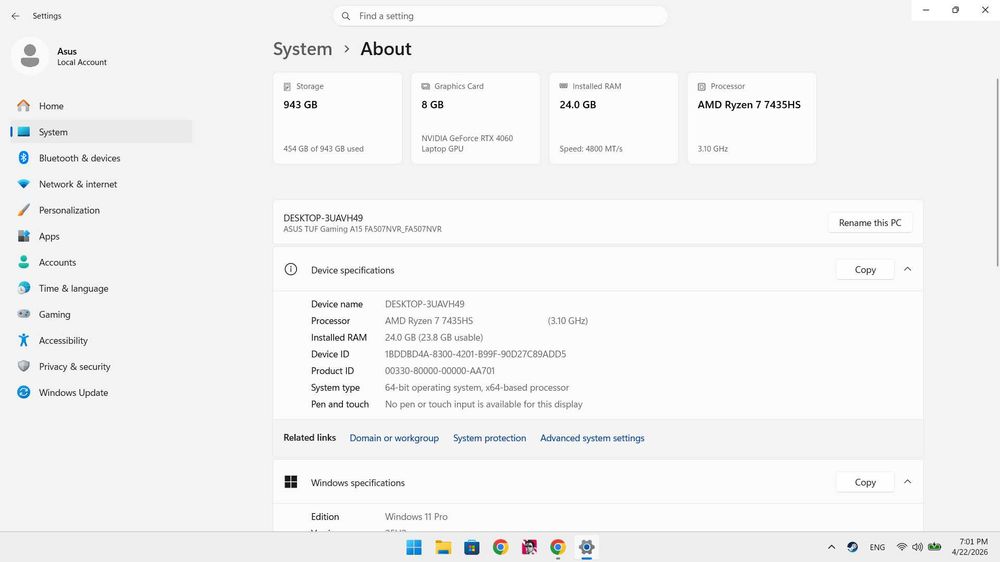Viewport: 1000px width, 562px height.
Task: Click the vertical scrollbar on the right
Action: pyautogui.click(x=997, y=172)
